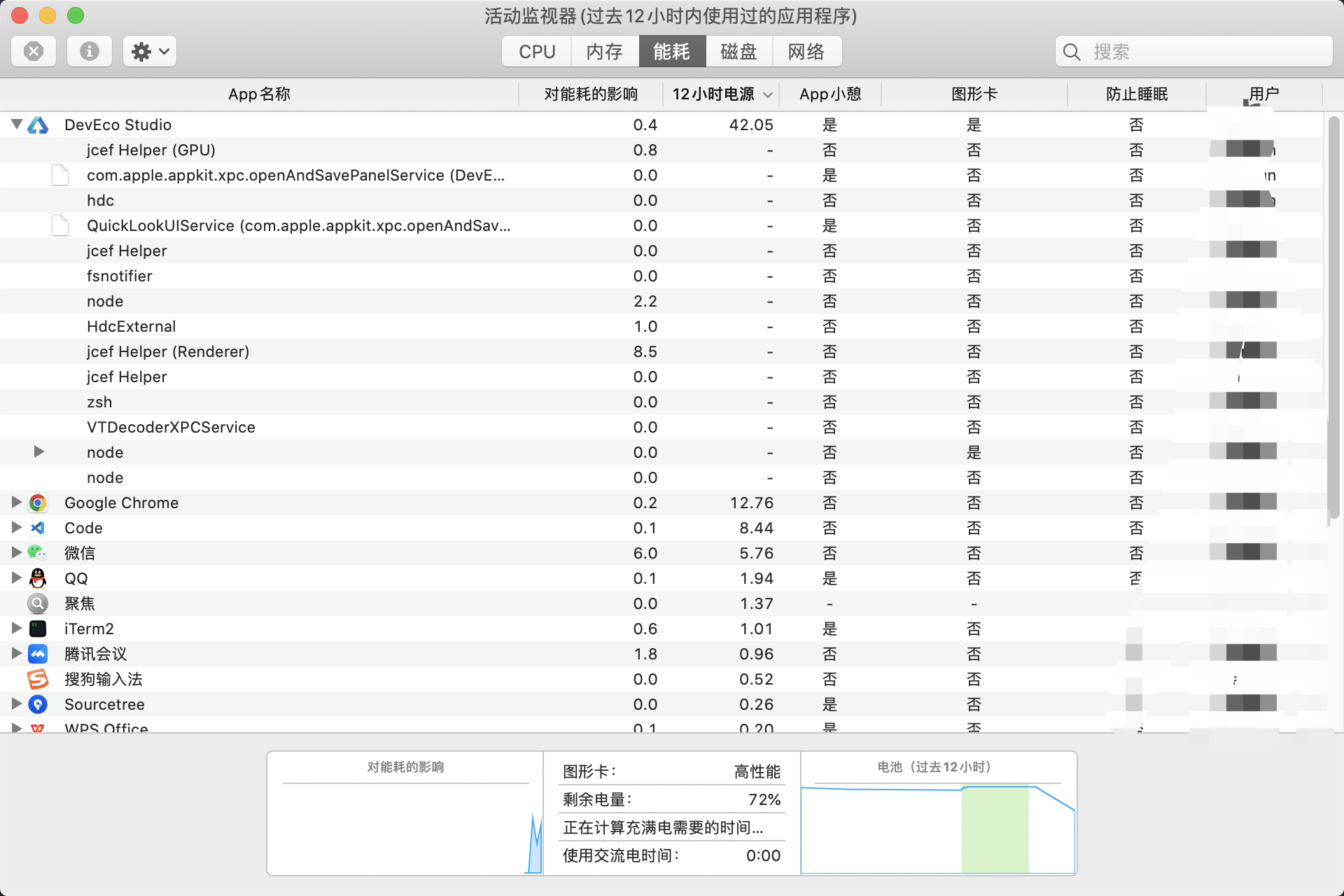Image resolution: width=1344 pixels, height=896 pixels.
Task: Expand the Google Chrome process group
Action: point(17,503)
